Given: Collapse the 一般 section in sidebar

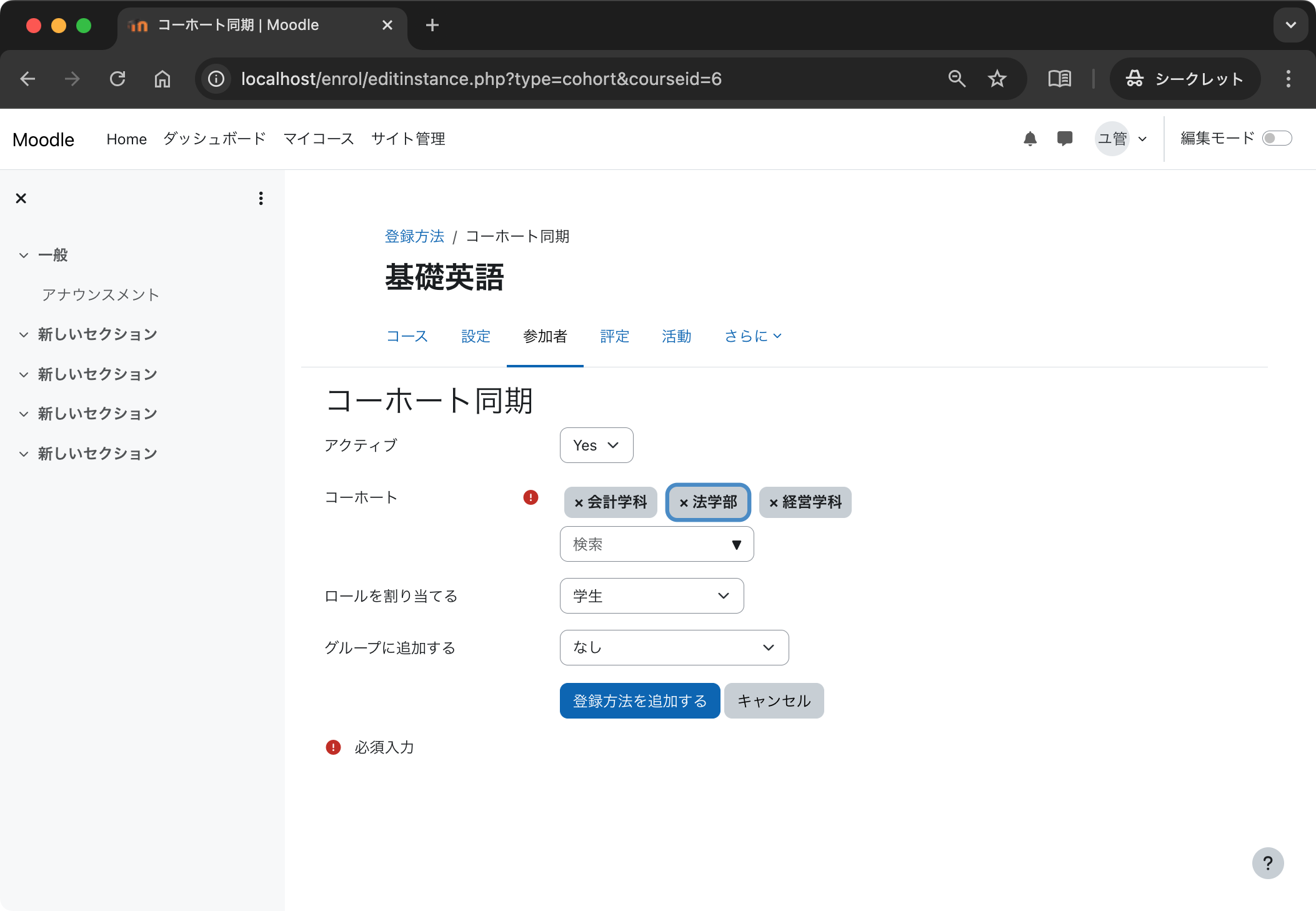Looking at the screenshot, I should [x=24, y=255].
